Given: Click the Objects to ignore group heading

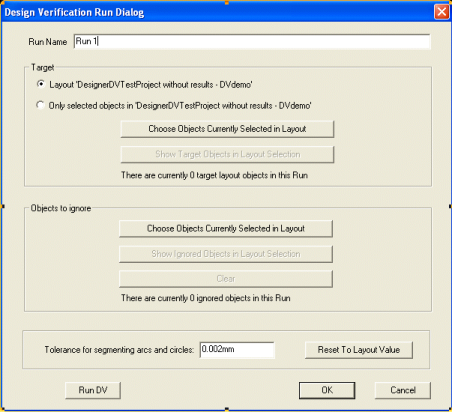Looking at the screenshot, I should coord(61,208).
